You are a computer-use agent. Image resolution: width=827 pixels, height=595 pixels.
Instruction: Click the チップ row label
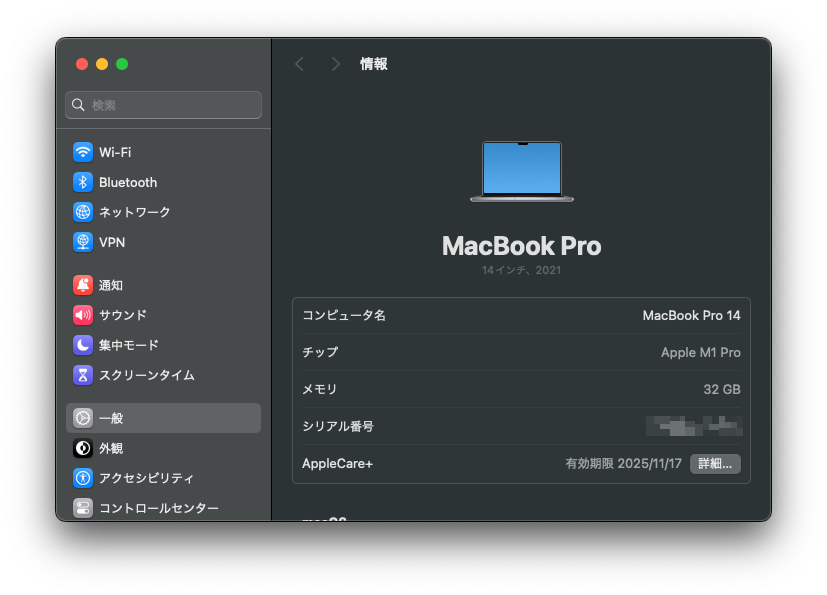[x=320, y=352]
